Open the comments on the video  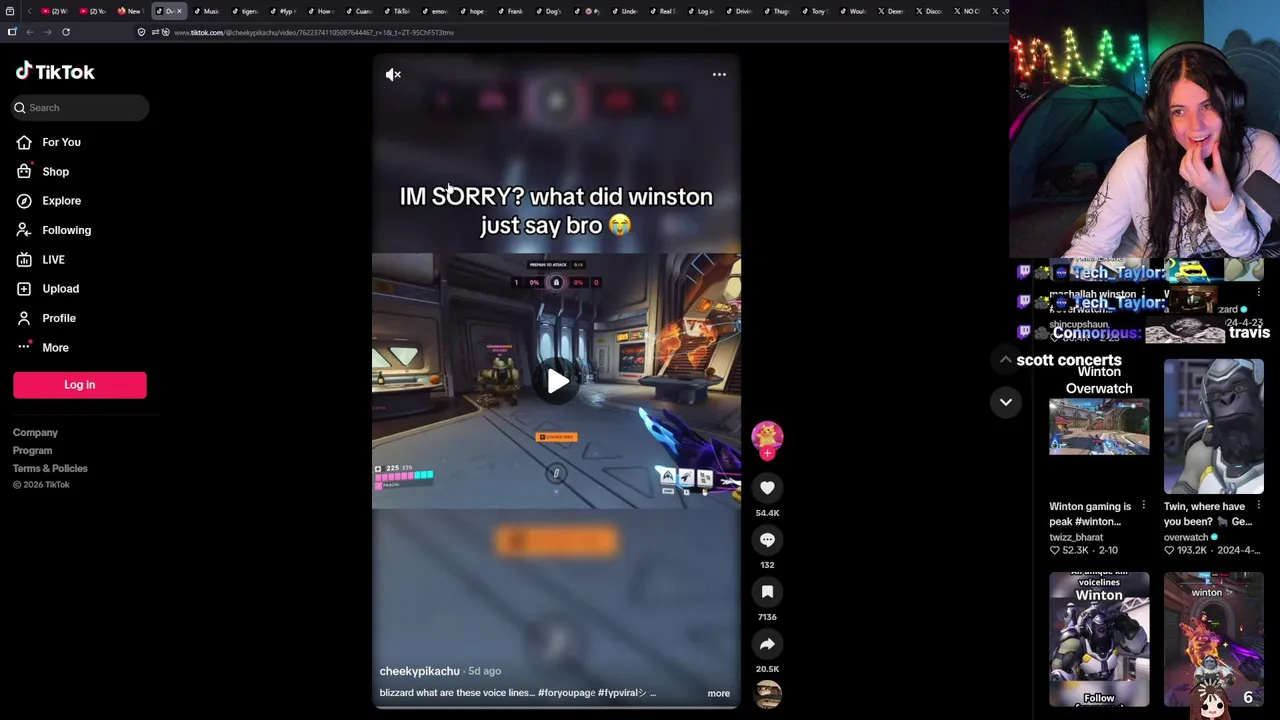click(767, 540)
